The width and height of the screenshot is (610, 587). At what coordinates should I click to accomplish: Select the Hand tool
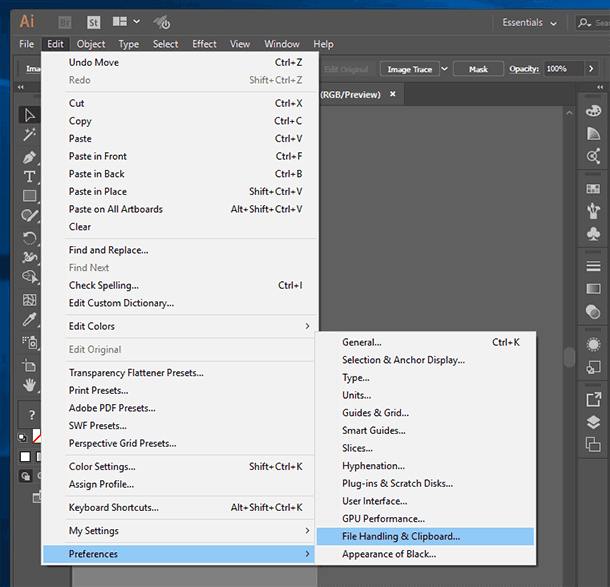tap(29, 385)
